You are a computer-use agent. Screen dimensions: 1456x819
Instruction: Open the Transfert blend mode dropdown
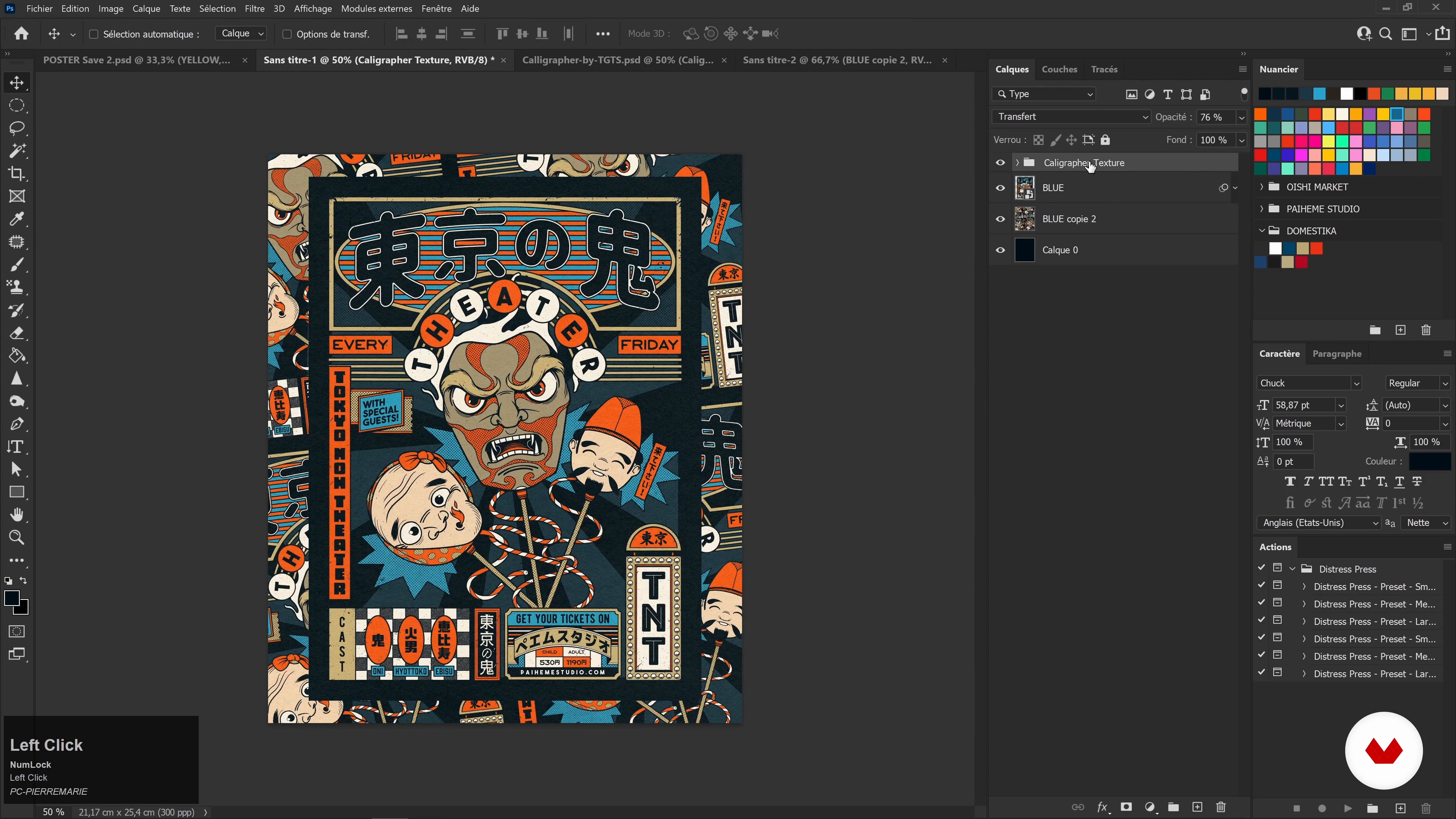coord(1071,117)
